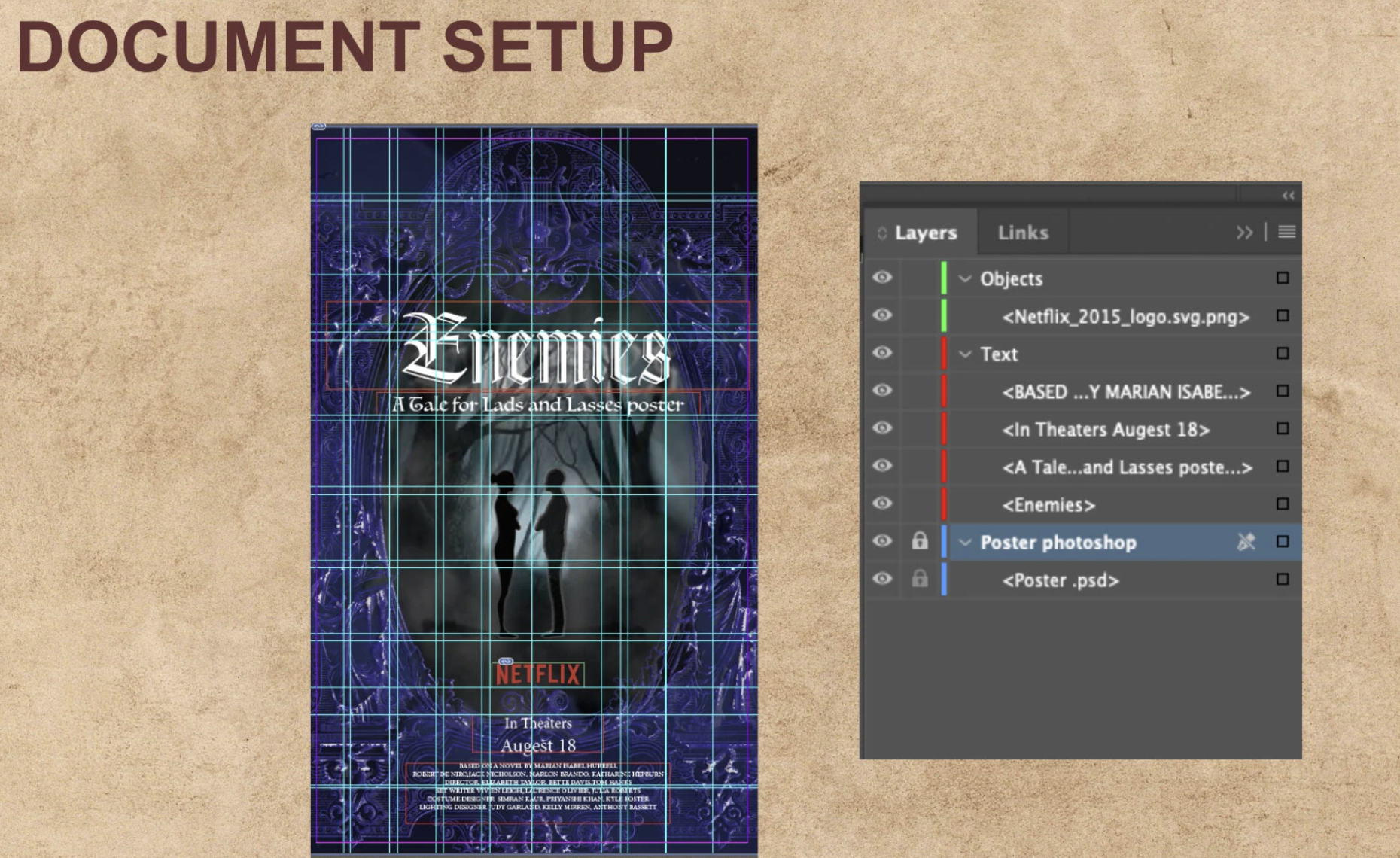Toggle visibility of Poster .psd item
The width and height of the screenshot is (1400, 858).
point(882,579)
